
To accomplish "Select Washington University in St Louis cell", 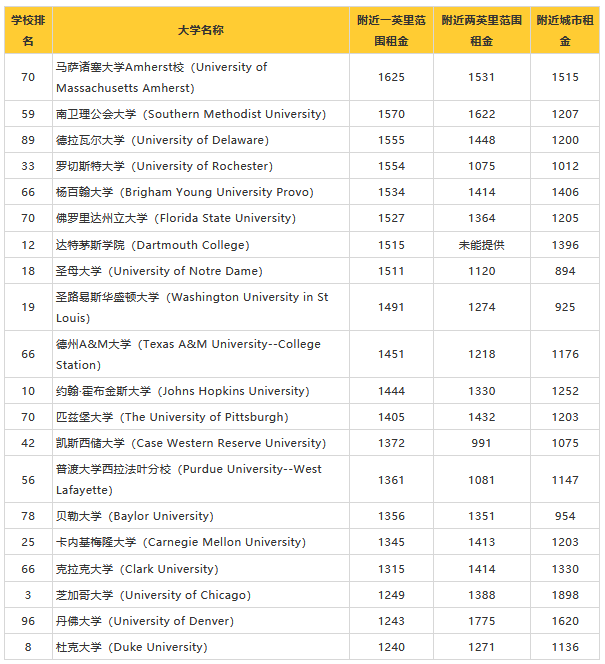I will pyautogui.click(x=201, y=307).
